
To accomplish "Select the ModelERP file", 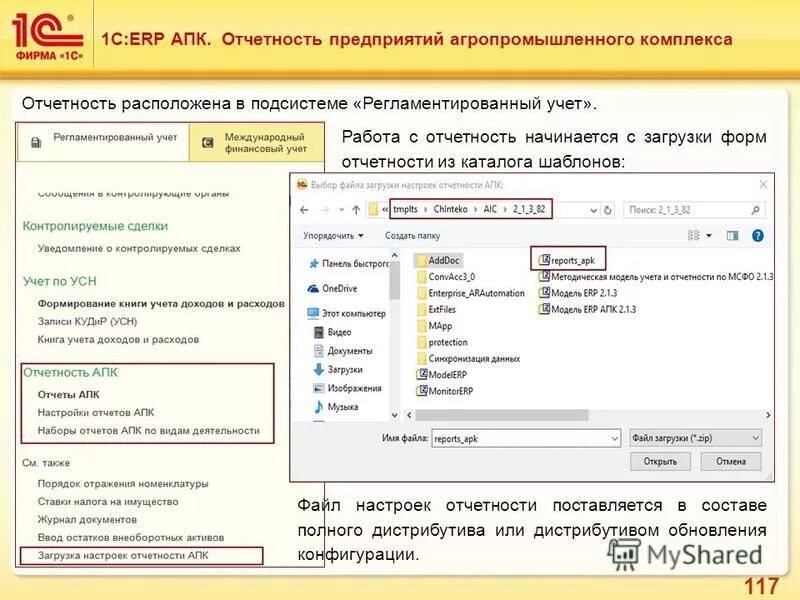I will 442,375.
